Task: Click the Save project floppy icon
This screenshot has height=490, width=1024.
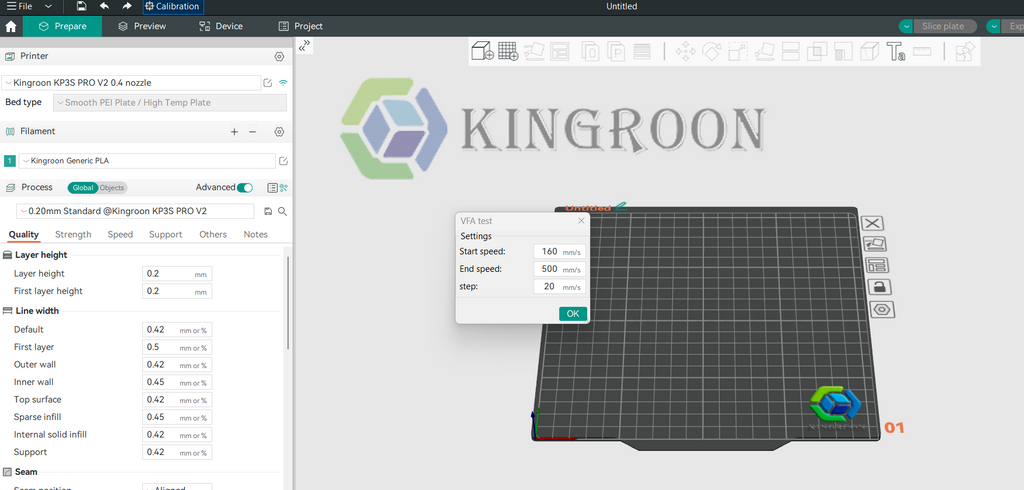Action: click(x=81, y=7)
